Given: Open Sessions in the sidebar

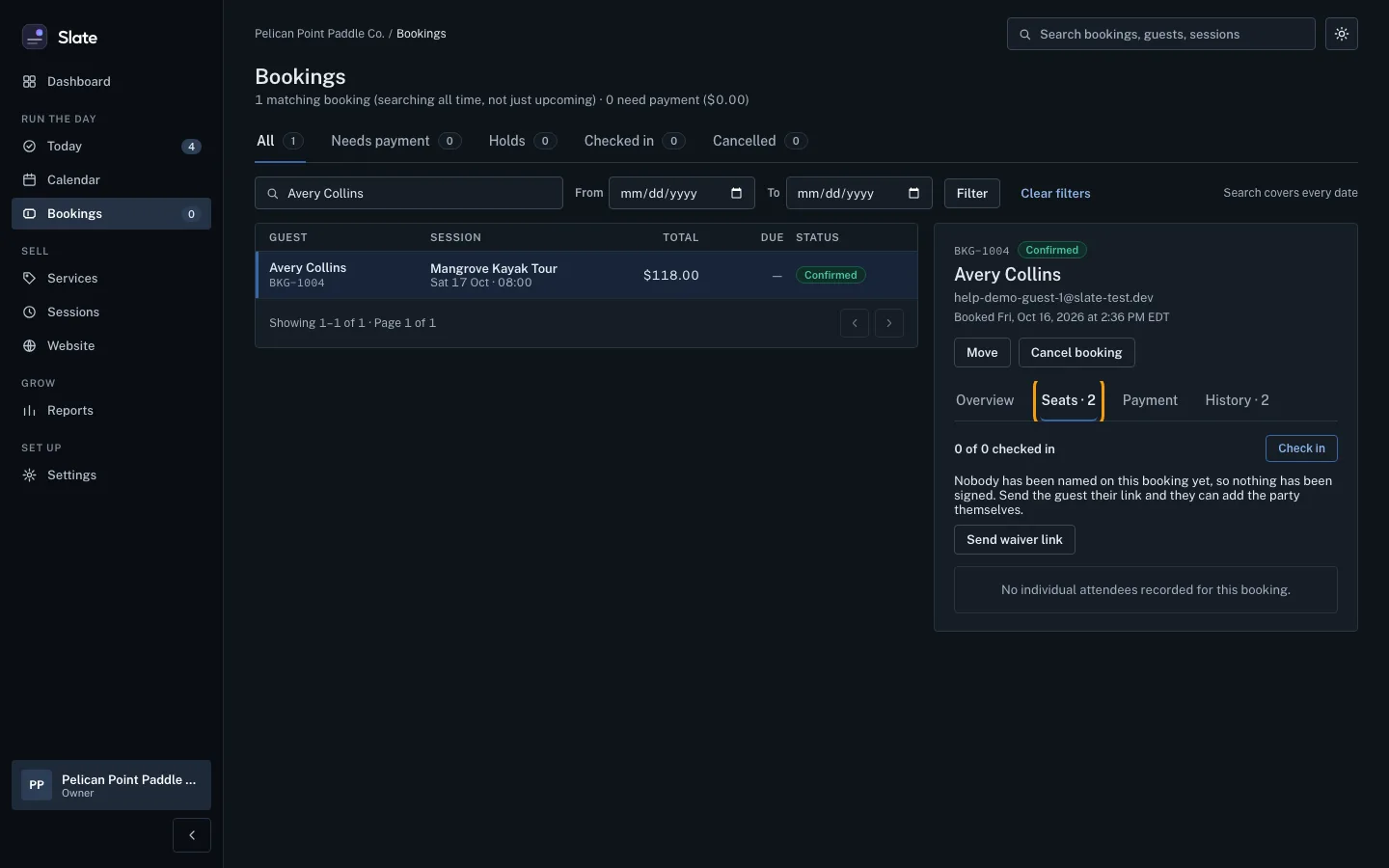Looking at the screenshot, I should [x=111, y=312].
